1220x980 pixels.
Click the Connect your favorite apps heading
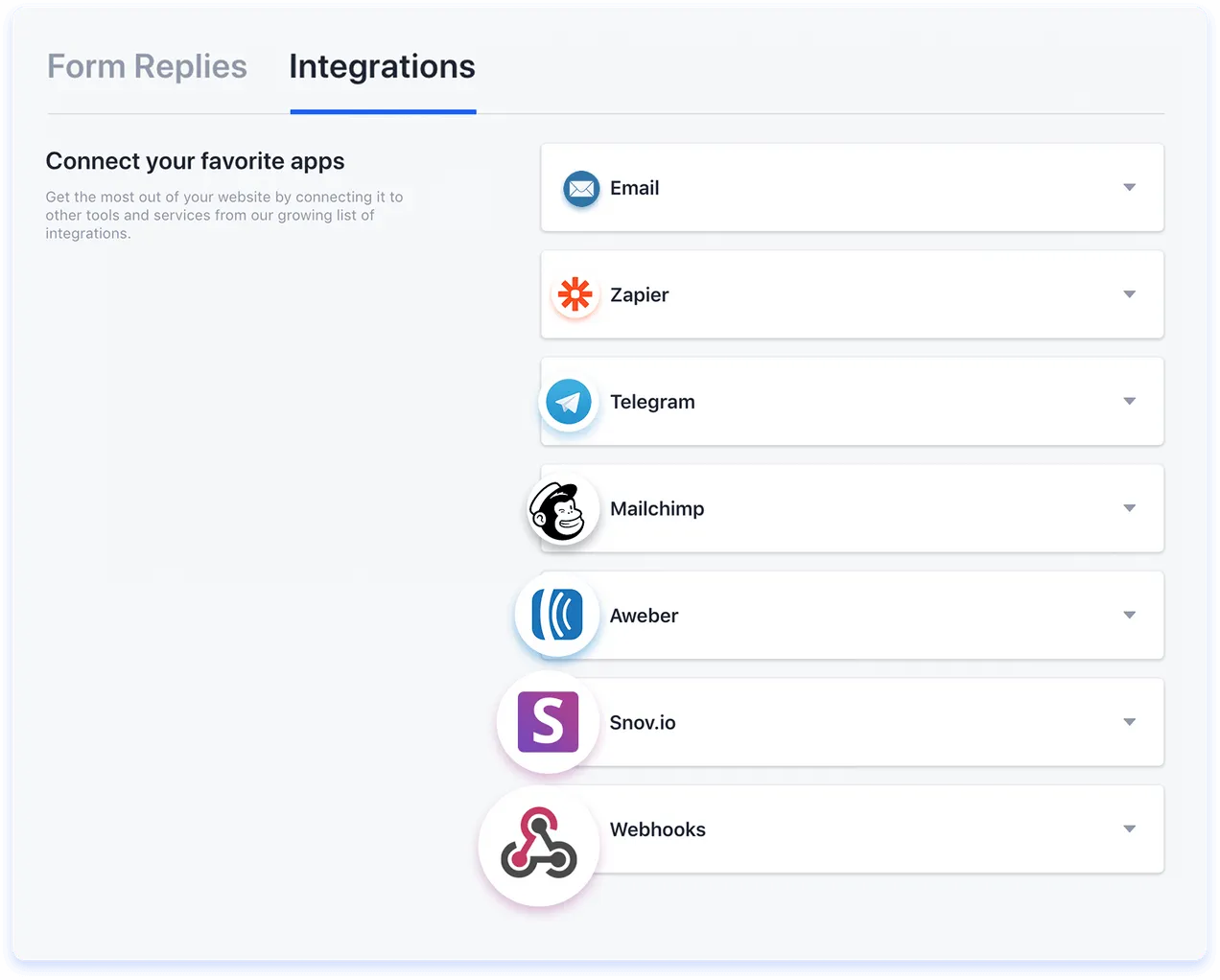pyautogui.click(x=195, y=161)
